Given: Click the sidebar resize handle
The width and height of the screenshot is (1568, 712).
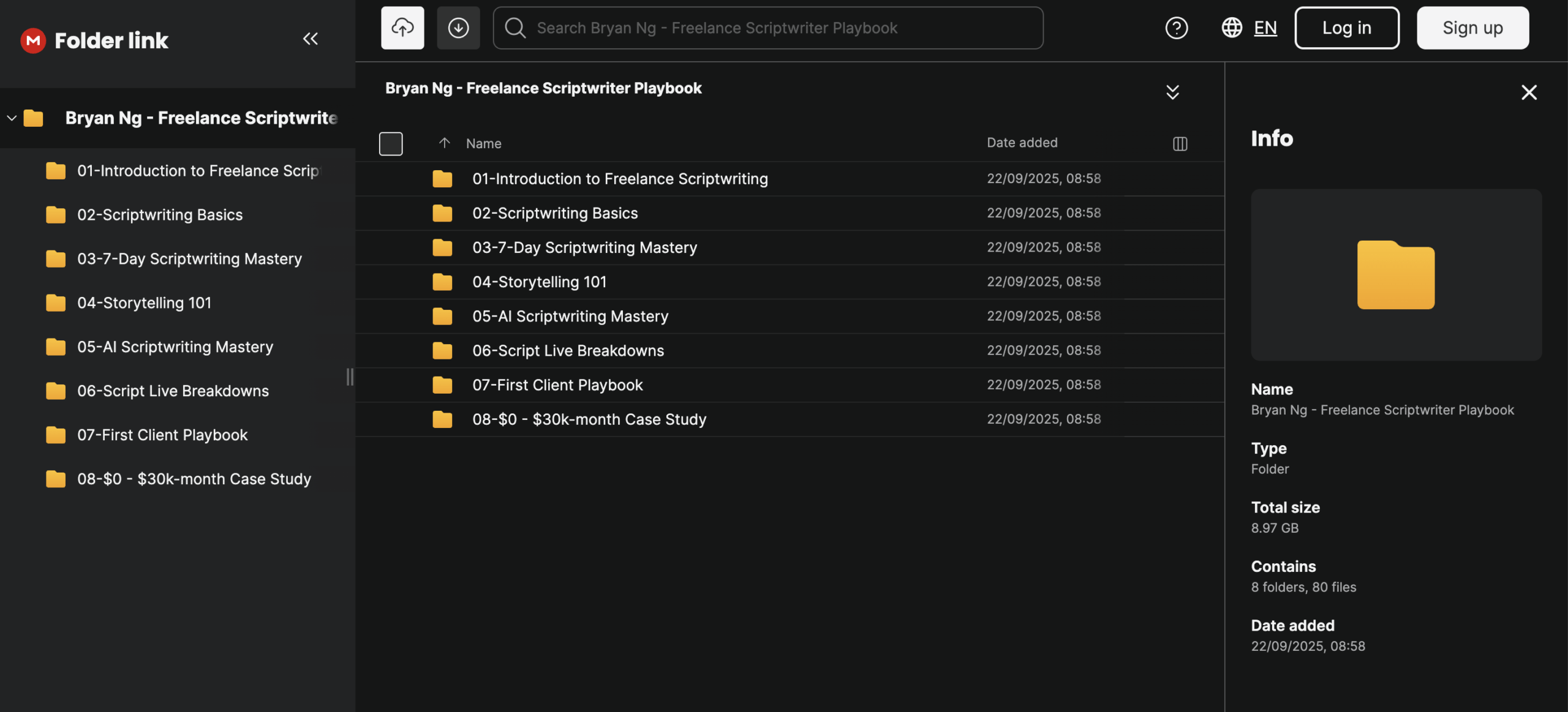Looking at the screenshot, I should [350, 377].
